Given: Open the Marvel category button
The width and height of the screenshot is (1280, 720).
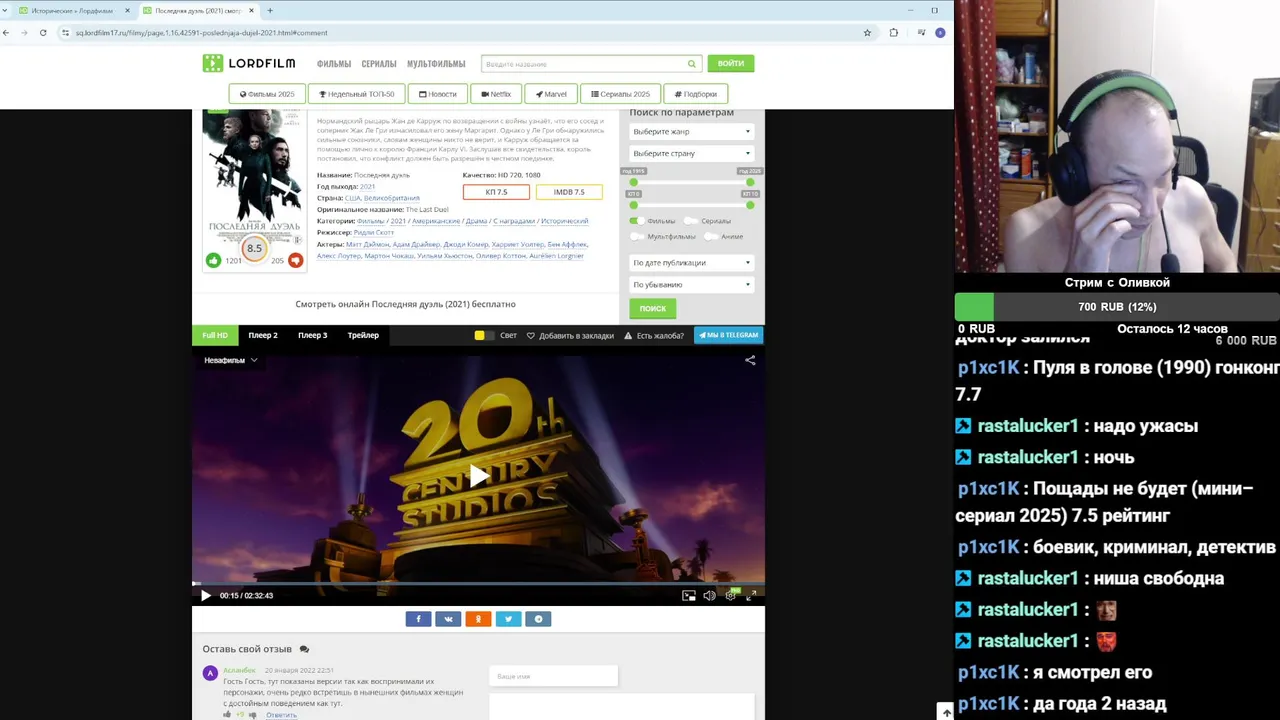Looking at the screenshot, I should pos(551,94).
